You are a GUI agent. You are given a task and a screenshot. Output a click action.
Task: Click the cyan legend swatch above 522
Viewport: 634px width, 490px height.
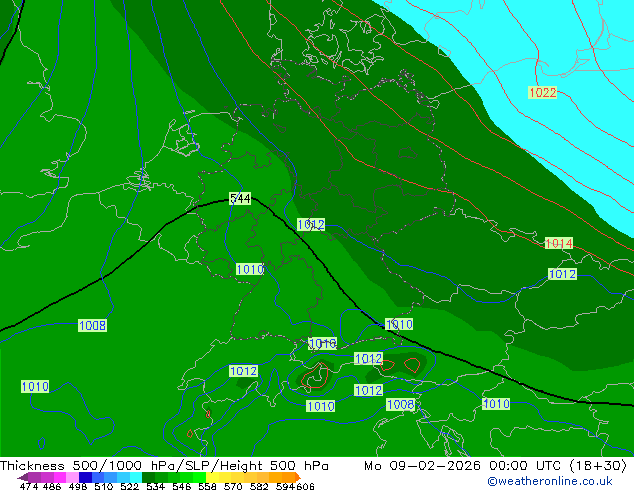point(136,477)
